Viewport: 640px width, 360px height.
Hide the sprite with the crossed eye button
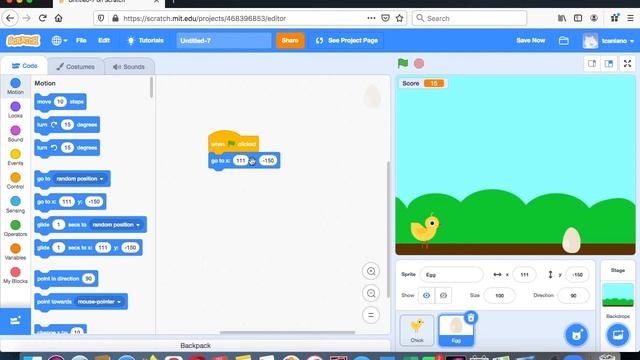(x=443, y=296)
